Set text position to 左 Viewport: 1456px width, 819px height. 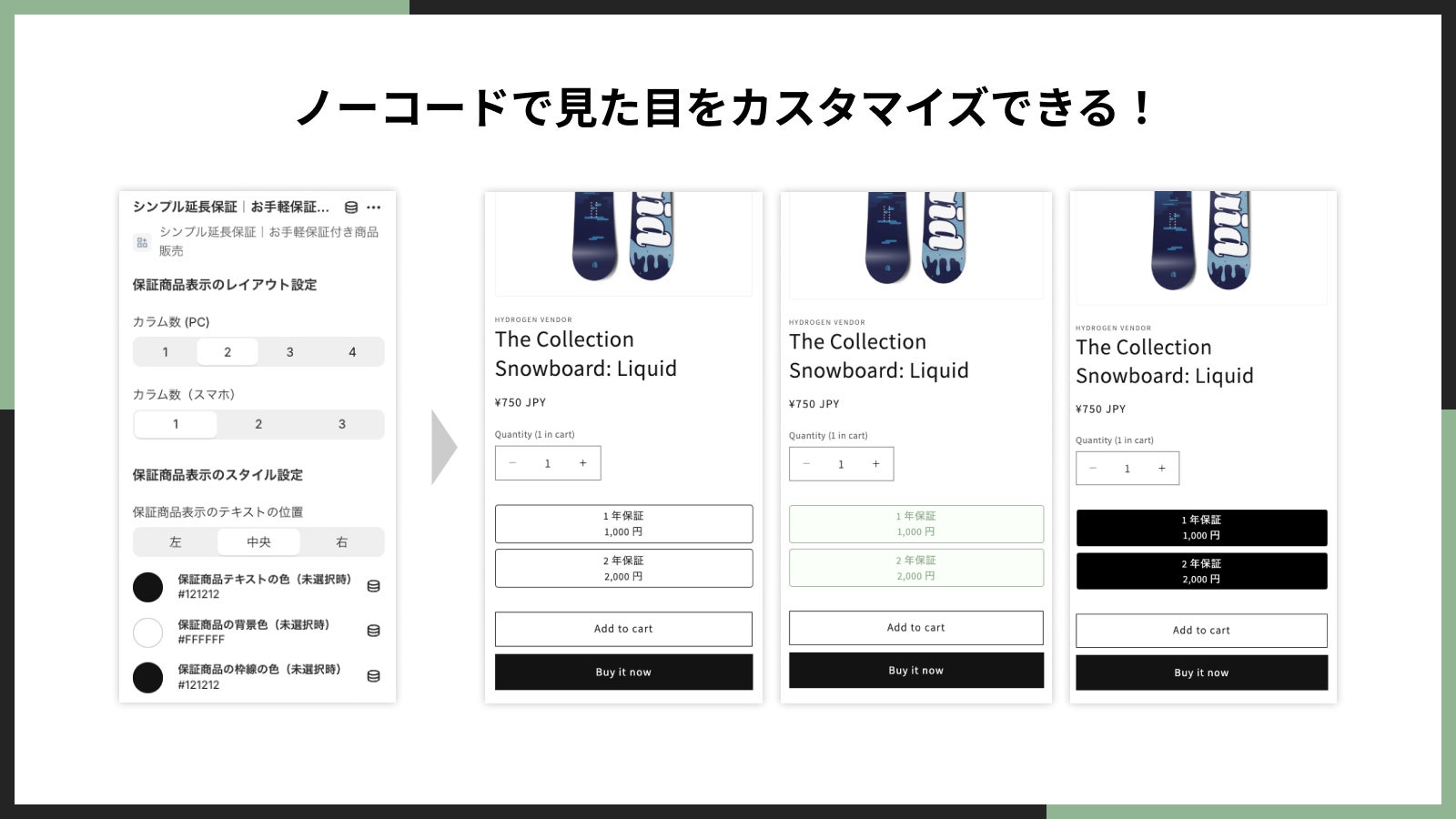tap(176, 542)
